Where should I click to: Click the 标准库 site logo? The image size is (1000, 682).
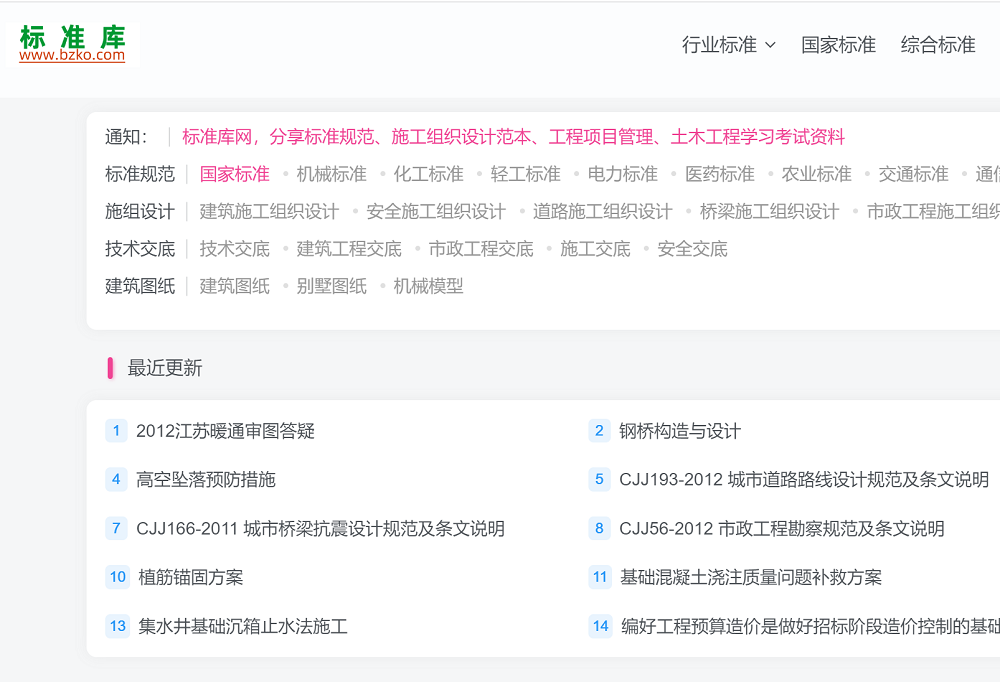[72, 44]
